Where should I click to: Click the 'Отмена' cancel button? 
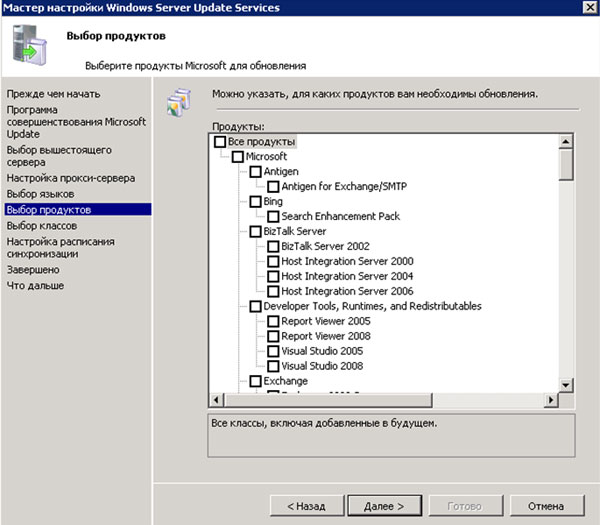click(547, 506)
